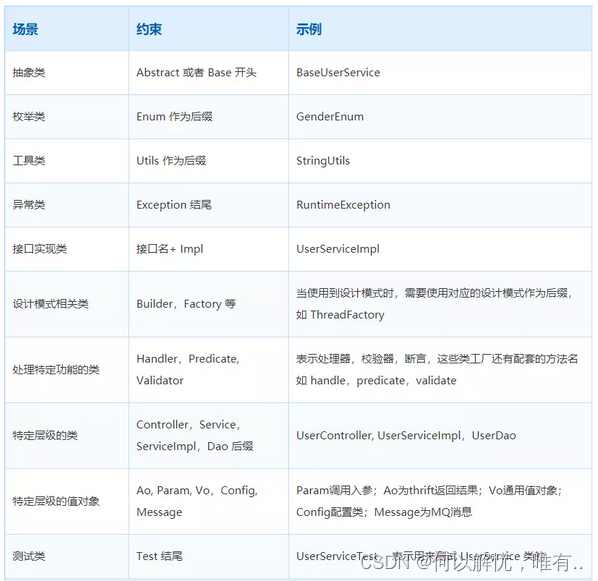
Task: Click the RuntimeException example text
Action: [343, 205]
